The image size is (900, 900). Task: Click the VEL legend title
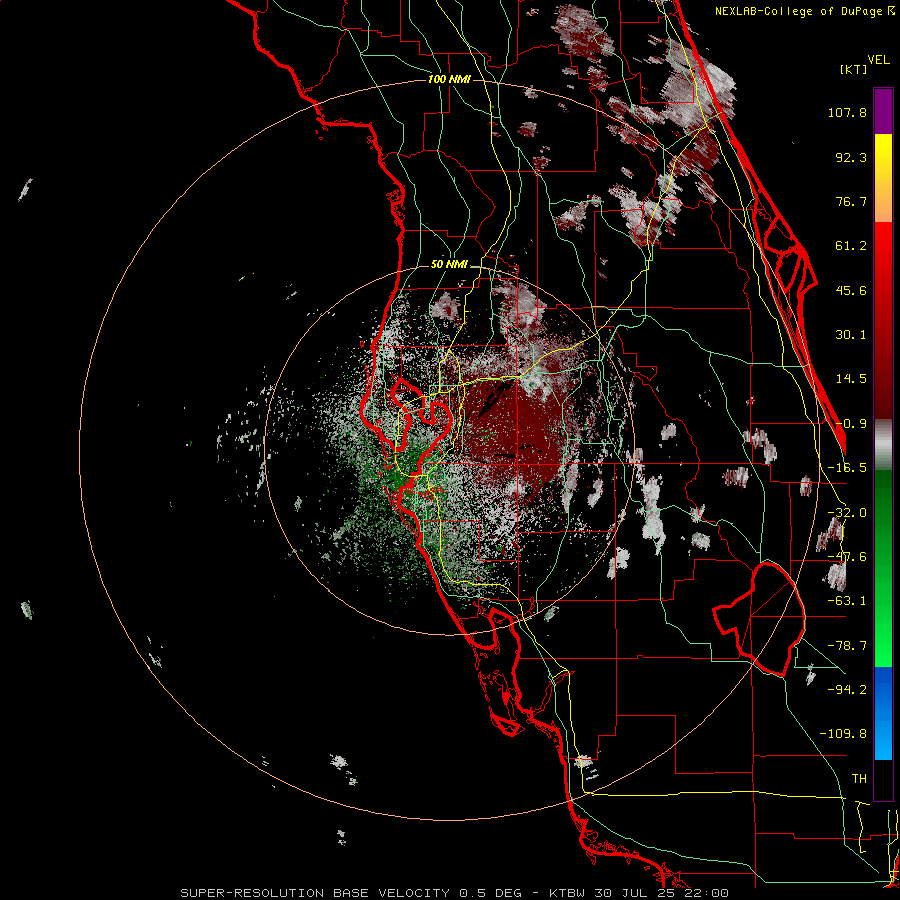[x=878, y=60]
